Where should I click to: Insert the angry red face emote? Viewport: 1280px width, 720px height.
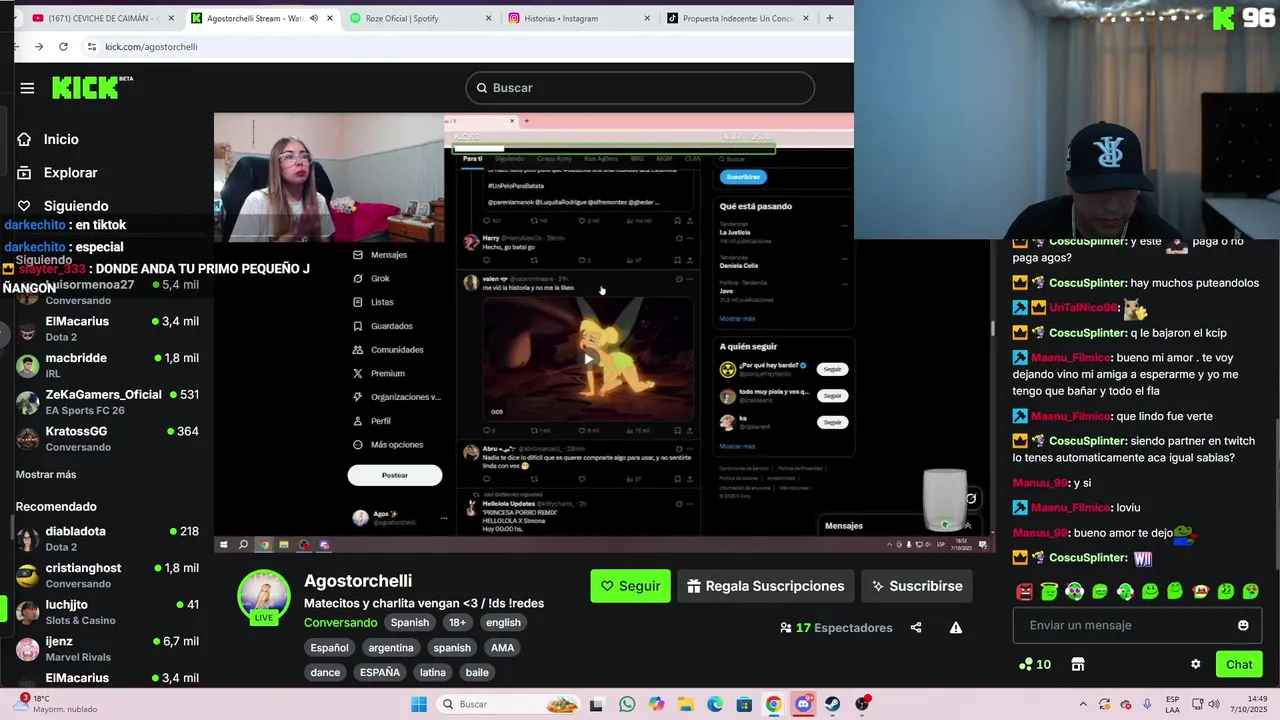pyautogui.click(x=1025, y=591)
